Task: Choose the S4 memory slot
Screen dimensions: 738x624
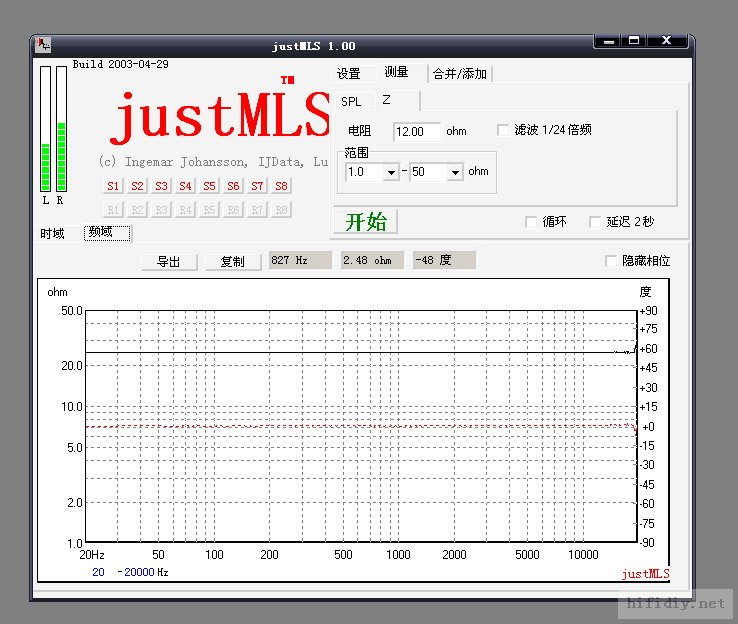Action: point(185,186)
